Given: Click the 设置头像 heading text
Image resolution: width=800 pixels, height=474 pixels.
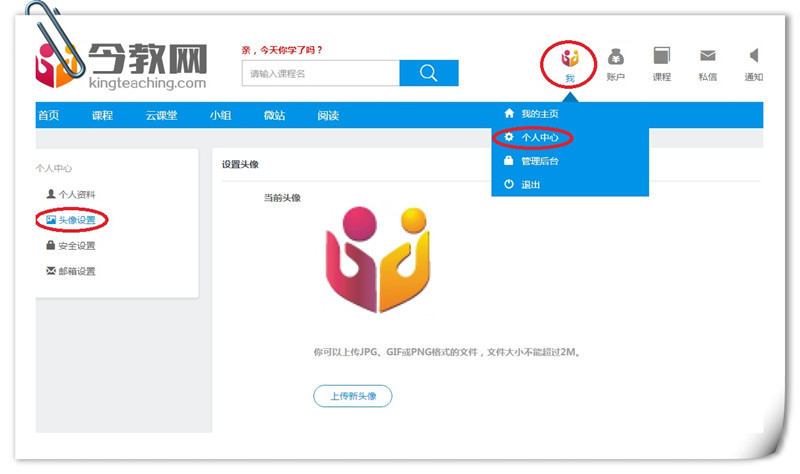Looking at the screenshot, I should 240,164.
